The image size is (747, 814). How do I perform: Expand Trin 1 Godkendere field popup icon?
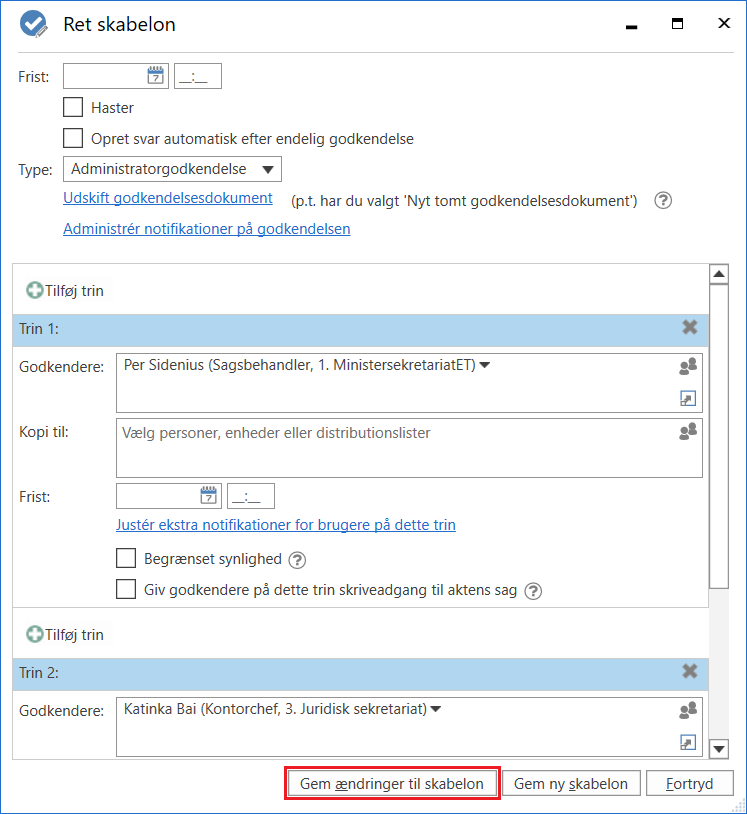pyautogui.click(x=687, y=399)
